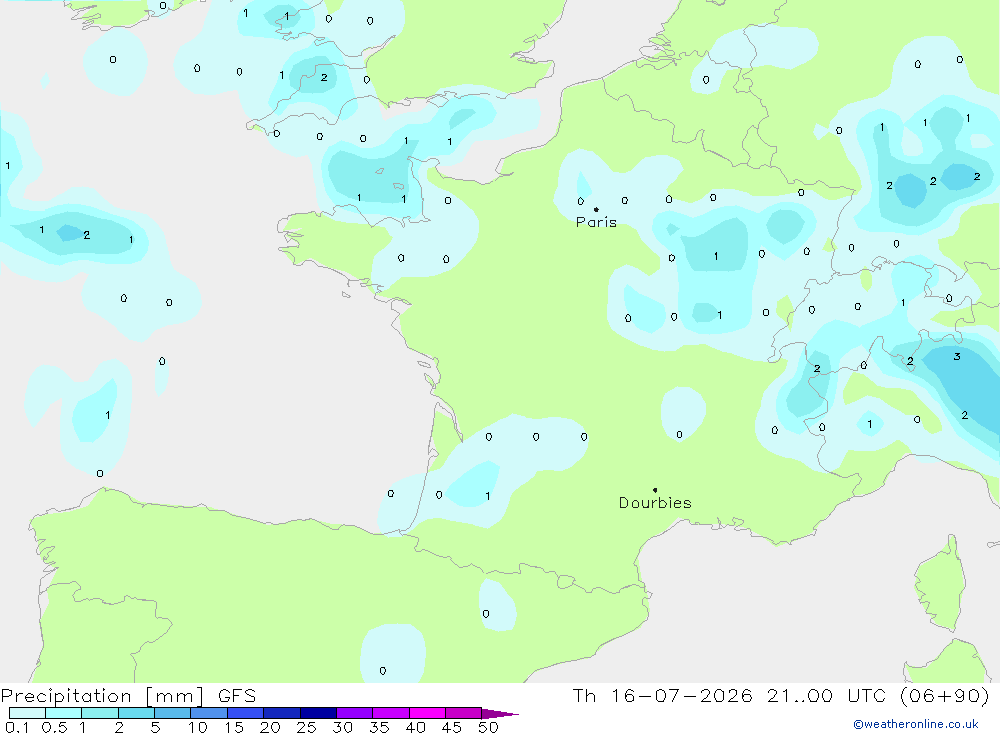Pick the 35–40 mm legend swatch
This screenshot has width=1000, height=733.
(x=391, y=713)
